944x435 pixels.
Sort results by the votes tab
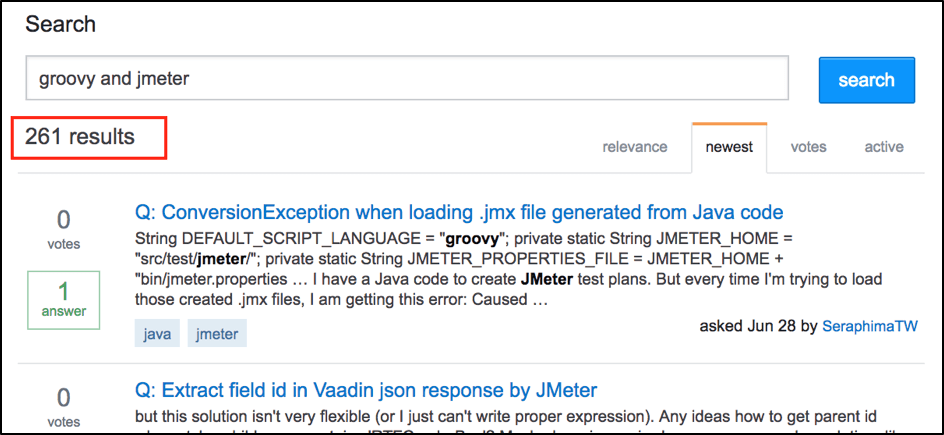[809, 147]
